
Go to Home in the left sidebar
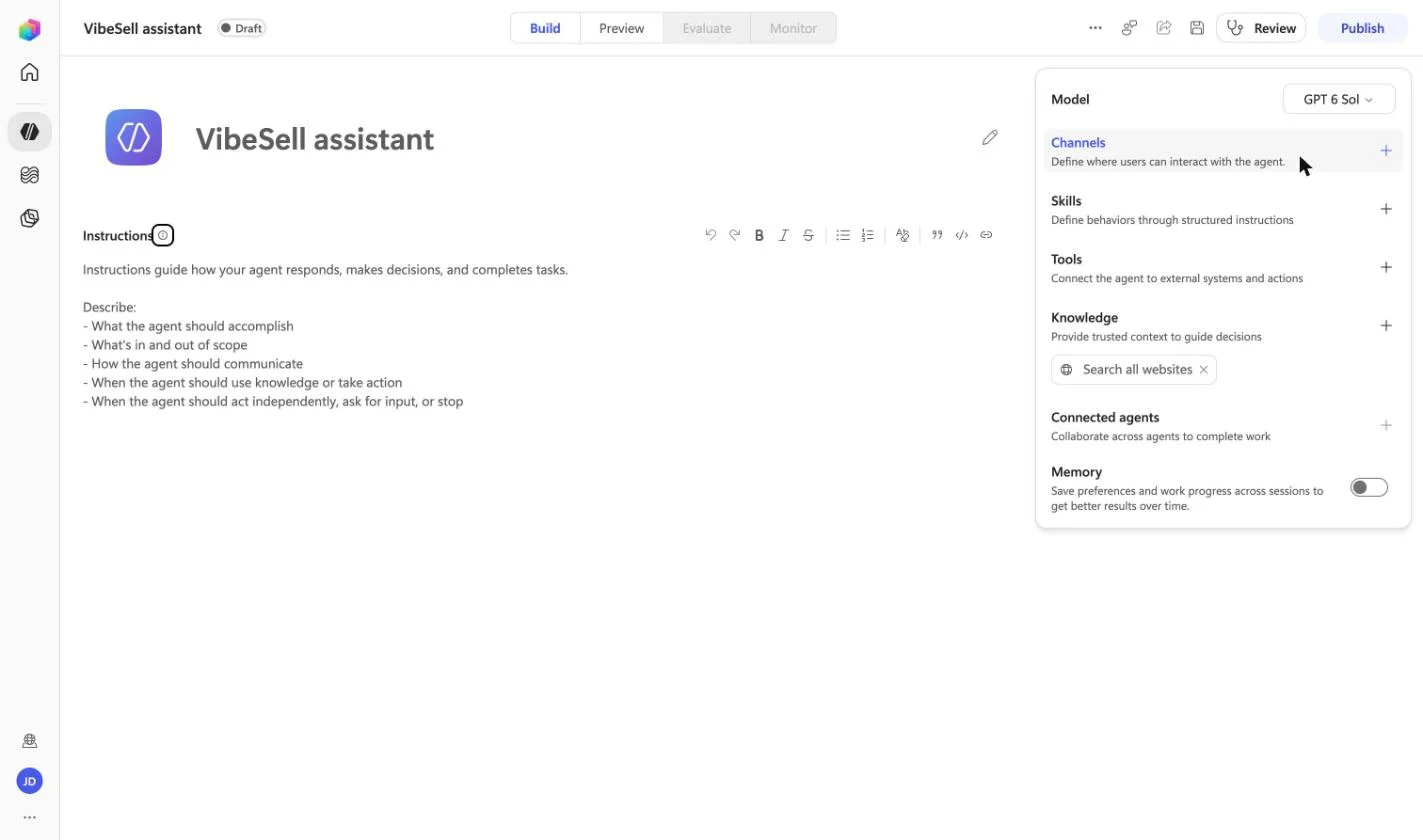pos(30,72)
